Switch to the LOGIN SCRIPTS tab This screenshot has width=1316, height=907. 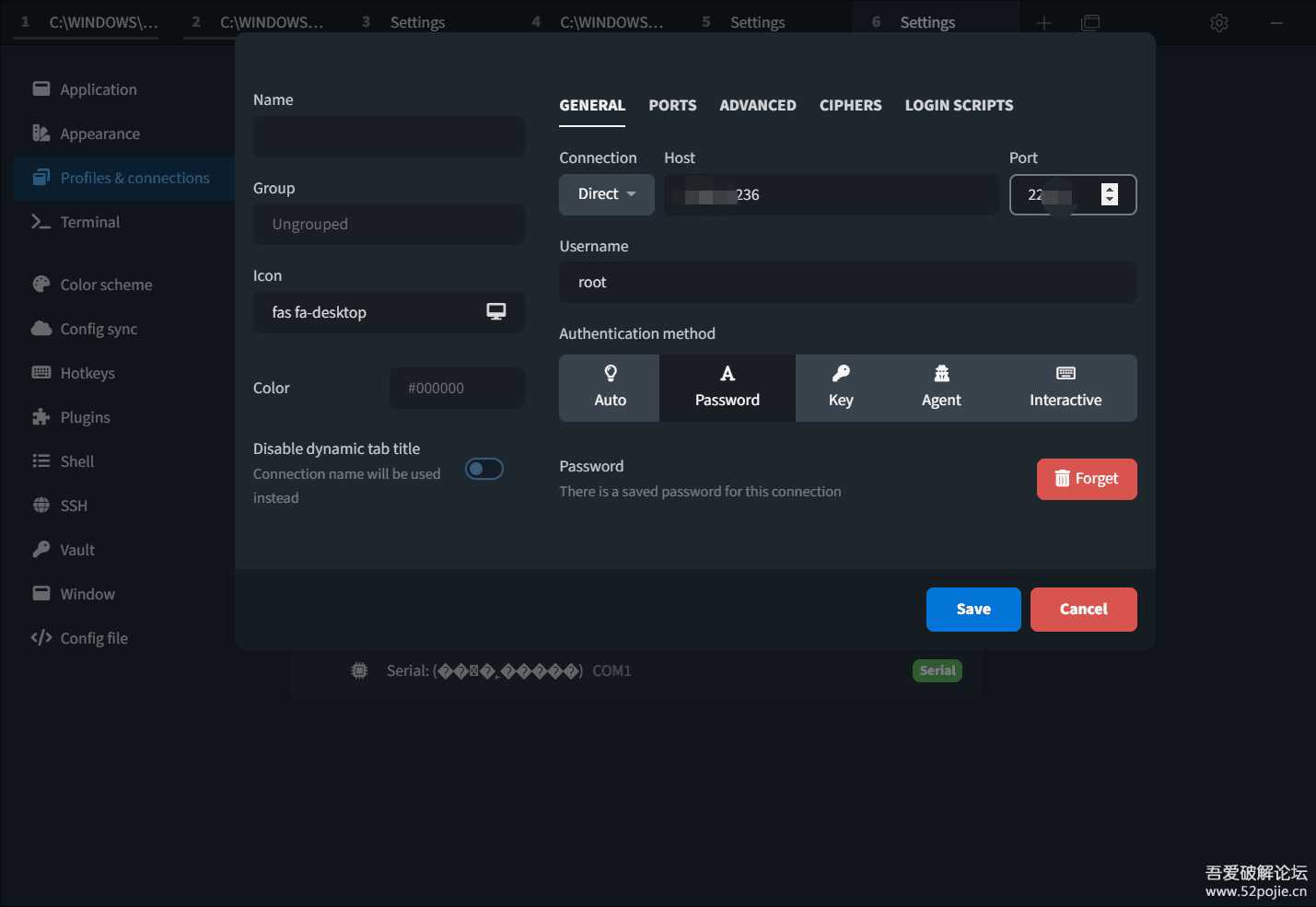[958, 105]
